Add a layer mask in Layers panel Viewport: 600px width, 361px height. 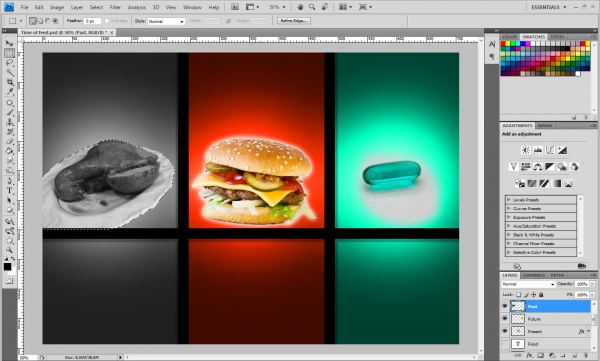tap(540, 356)
